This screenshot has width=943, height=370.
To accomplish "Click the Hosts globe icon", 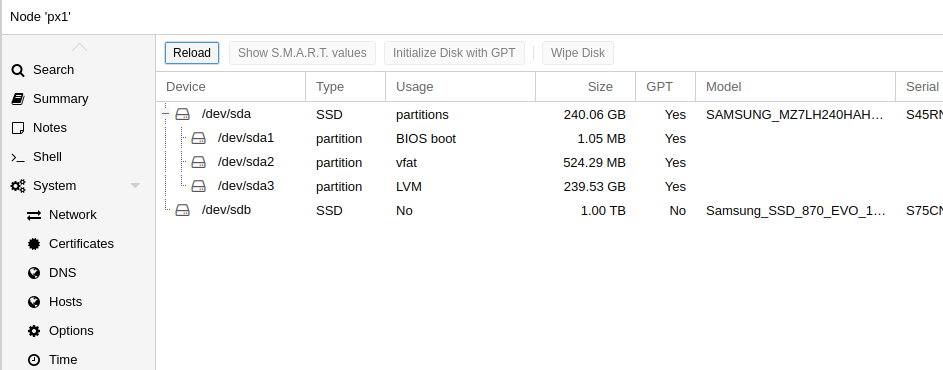I will (x=34, y=302).
